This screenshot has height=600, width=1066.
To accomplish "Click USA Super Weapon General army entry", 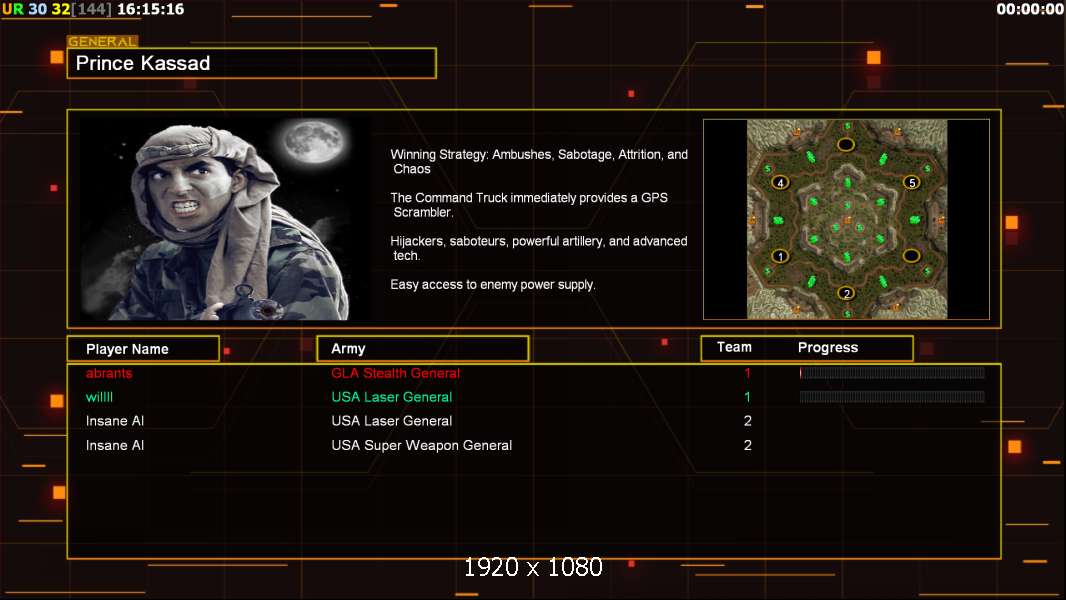I will [x=422, y=445].
